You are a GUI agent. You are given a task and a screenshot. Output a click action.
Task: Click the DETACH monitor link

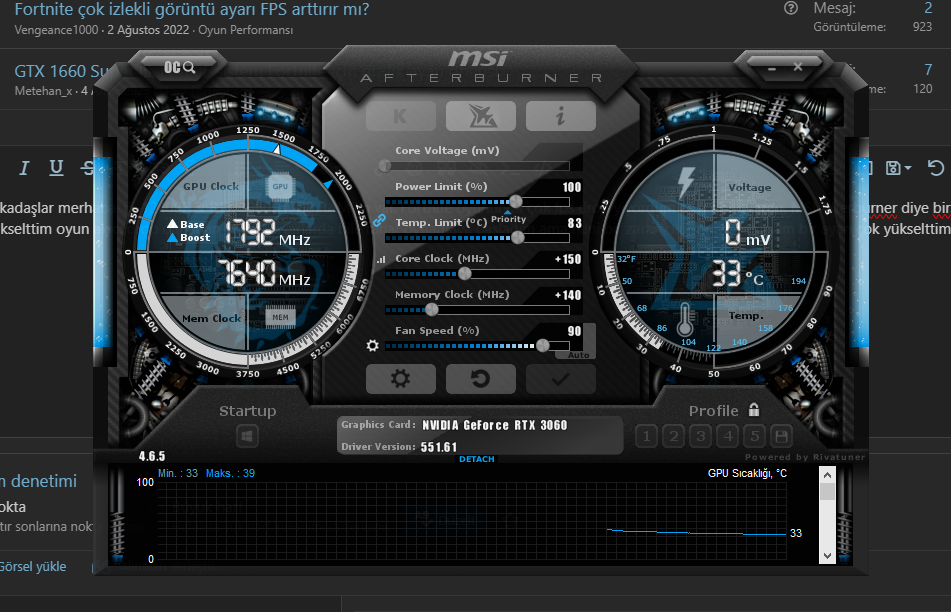pyautogui.click(x=477, y=459)
